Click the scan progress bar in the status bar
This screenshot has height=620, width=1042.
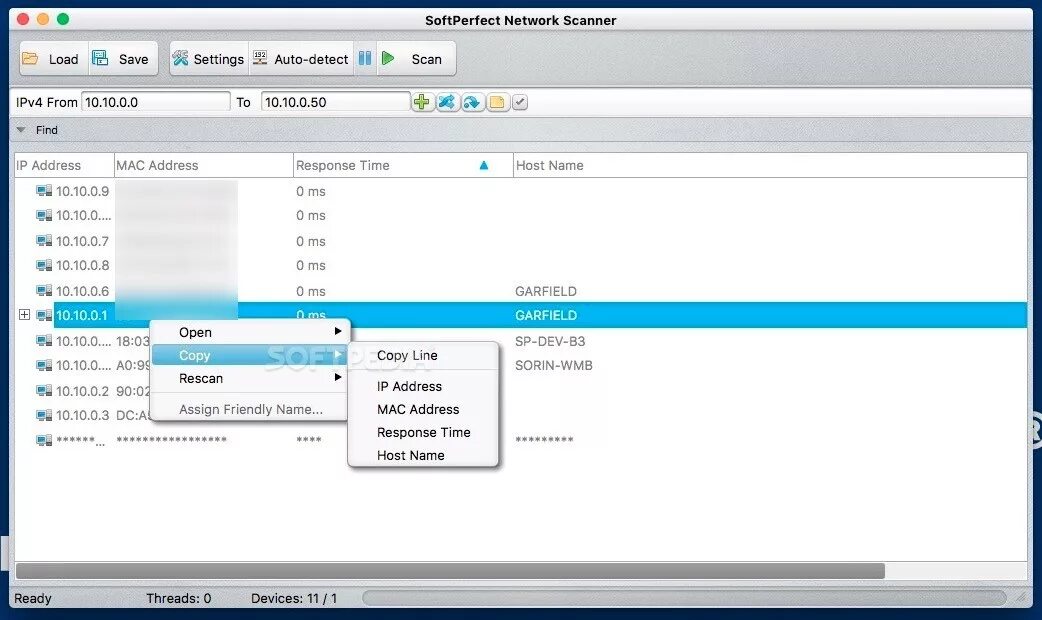(x=684, y=598)
